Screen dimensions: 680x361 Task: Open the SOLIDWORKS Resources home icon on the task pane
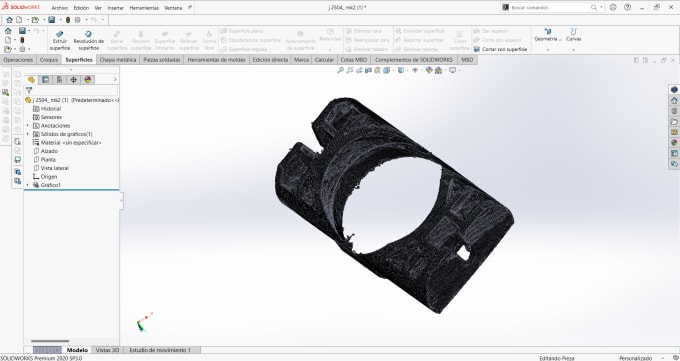(x=674, y=101)
